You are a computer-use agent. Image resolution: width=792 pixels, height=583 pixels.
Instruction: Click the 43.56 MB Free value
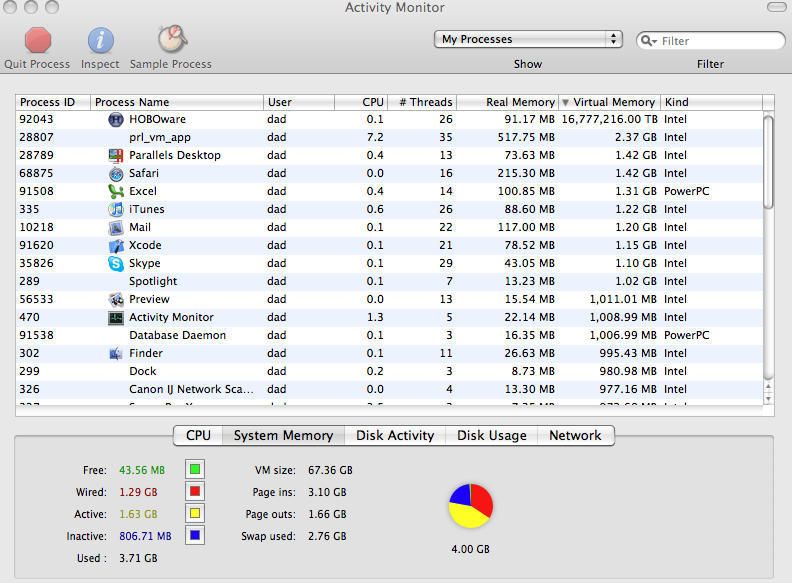coord(142,470)
